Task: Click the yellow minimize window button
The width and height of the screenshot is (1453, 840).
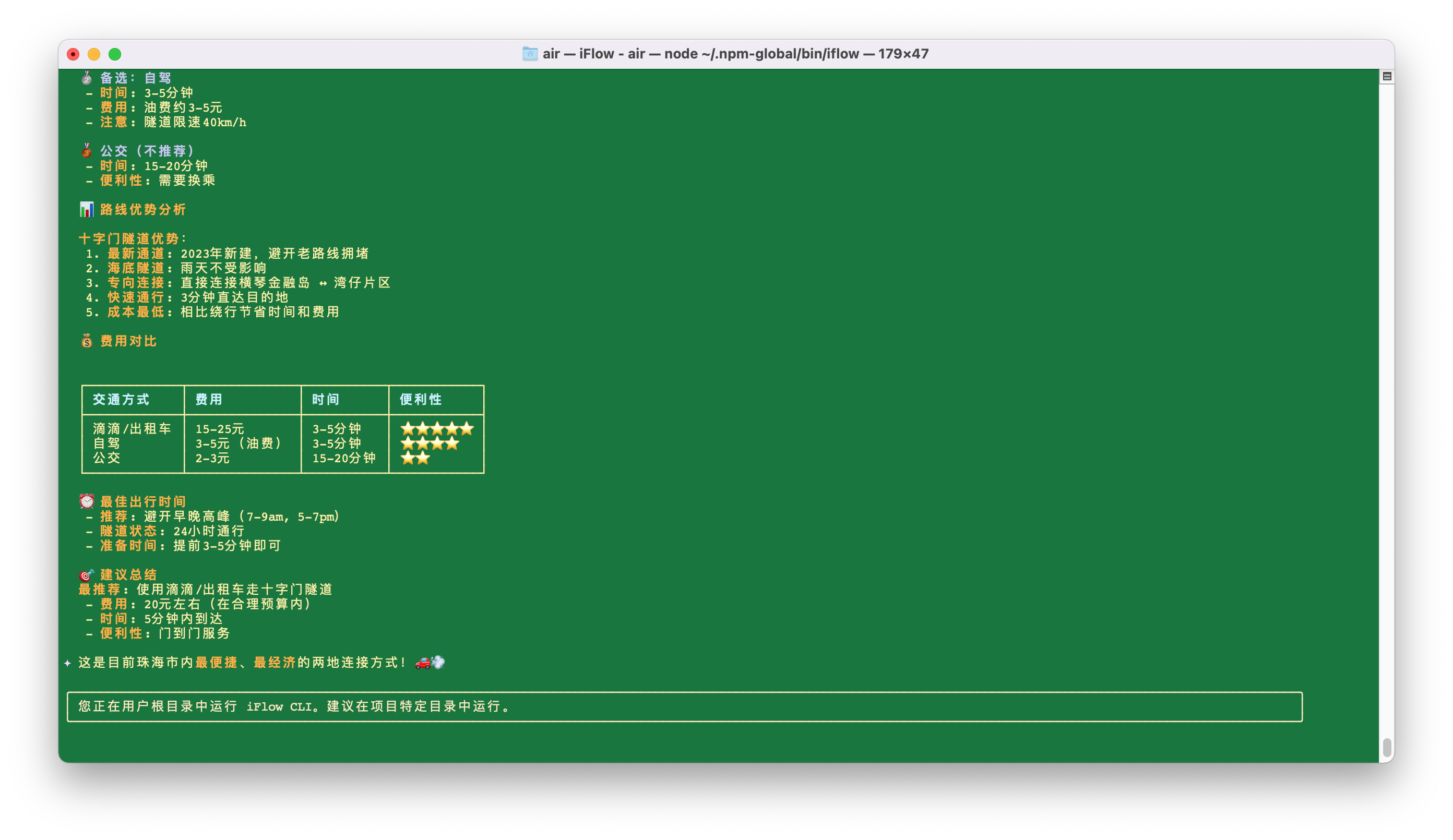Action: 94,54
